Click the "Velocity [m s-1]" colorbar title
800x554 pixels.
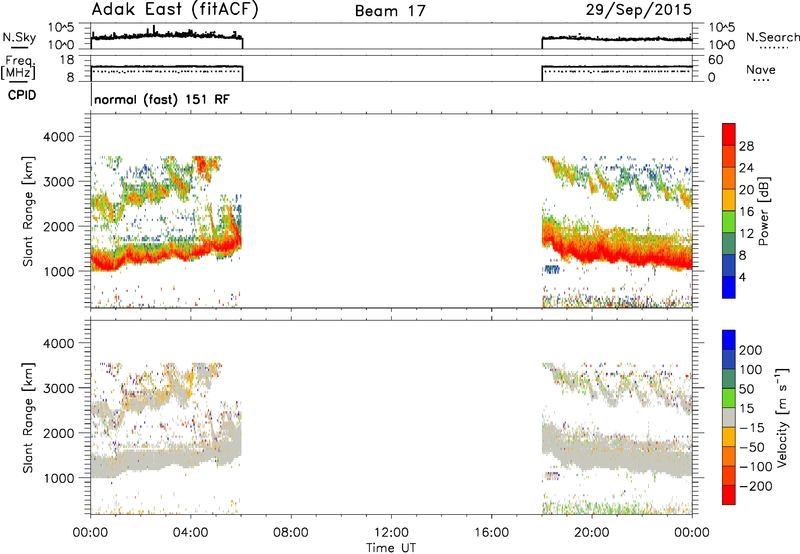[782, 417]
